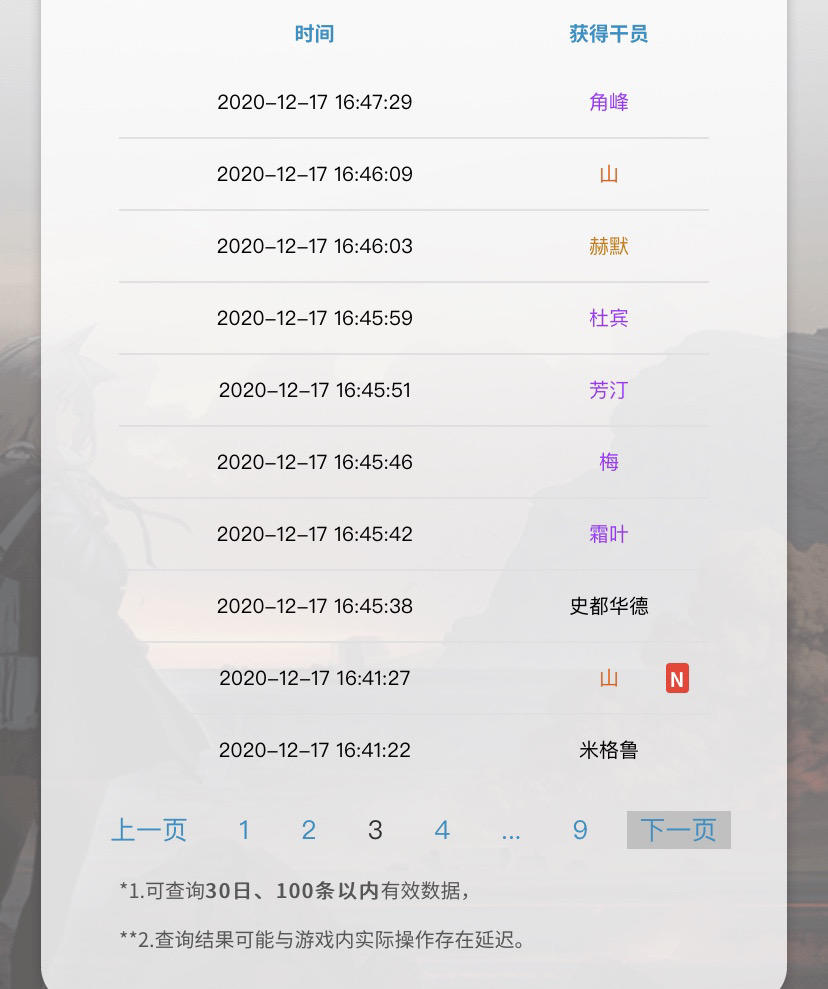Select current page number 3
The height and width of the screenshot is (989, 828).
[x=375, y=830]
